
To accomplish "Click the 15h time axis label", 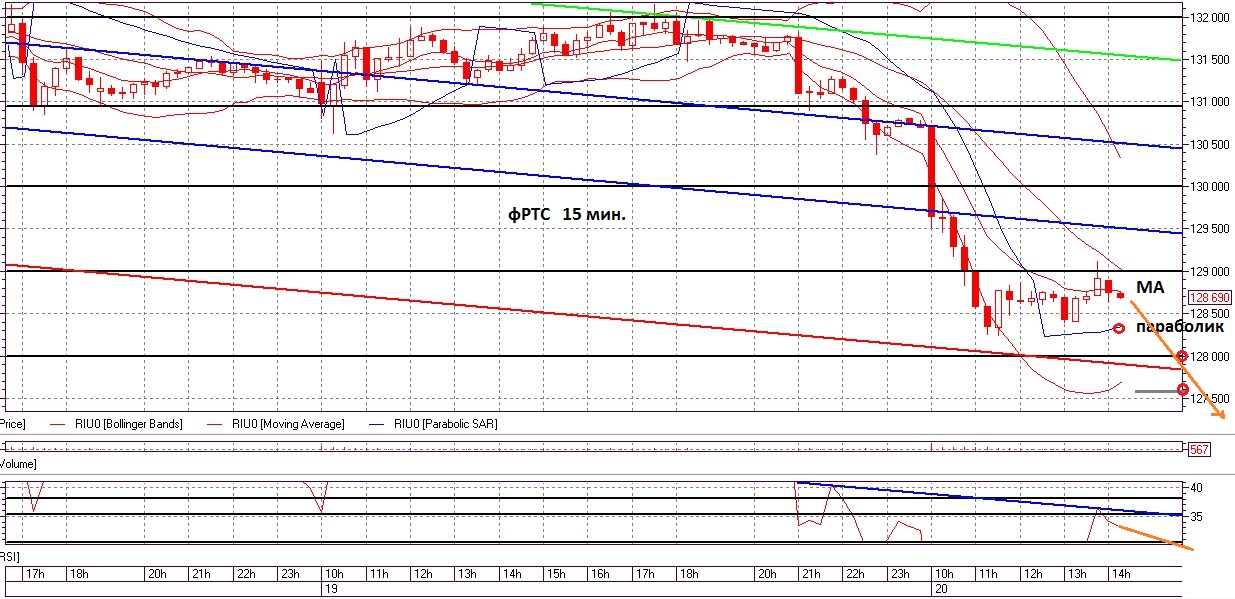I will coord(556,574).
